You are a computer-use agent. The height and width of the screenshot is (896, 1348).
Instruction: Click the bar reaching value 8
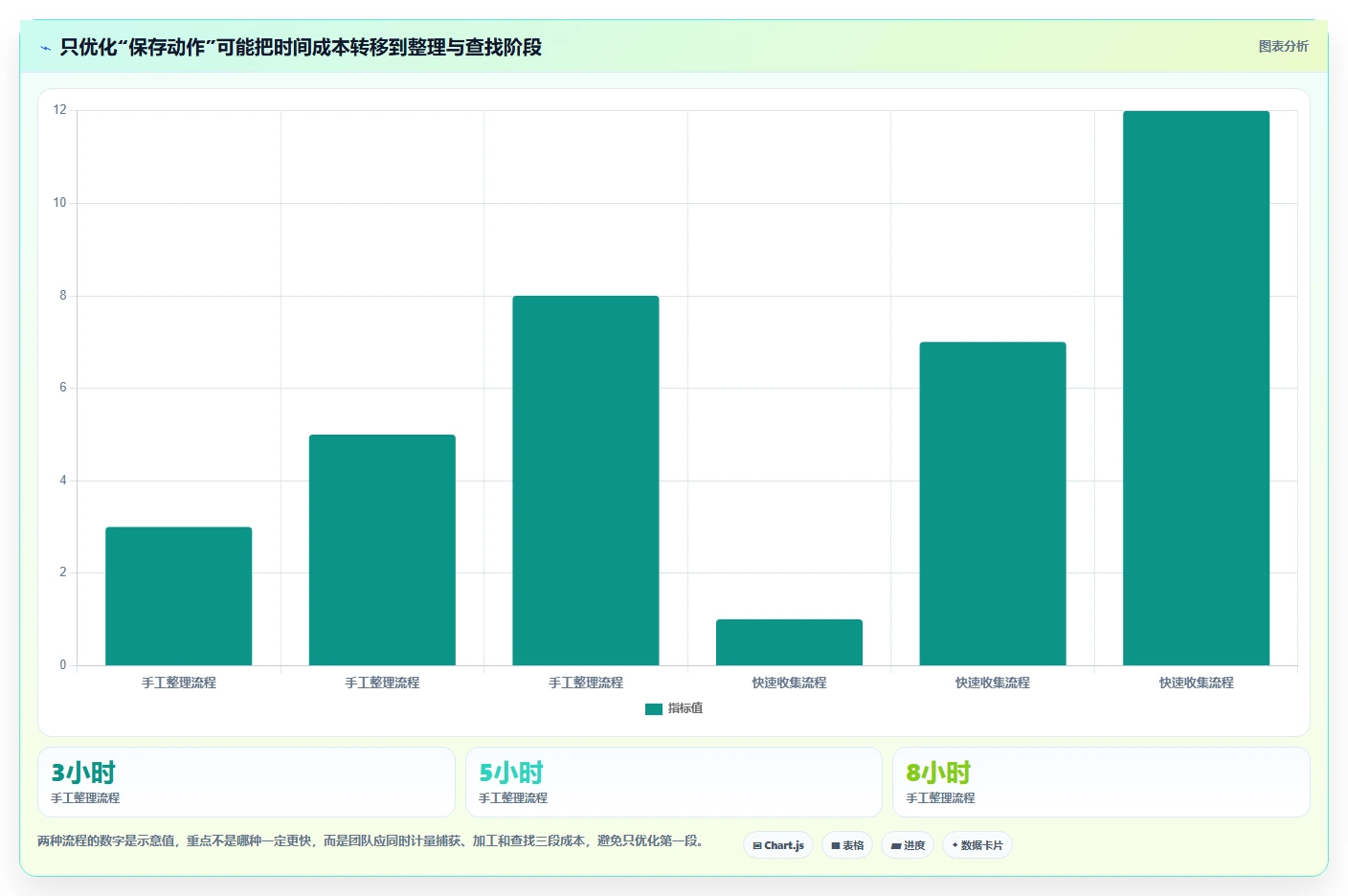click(x=586, y=481)
